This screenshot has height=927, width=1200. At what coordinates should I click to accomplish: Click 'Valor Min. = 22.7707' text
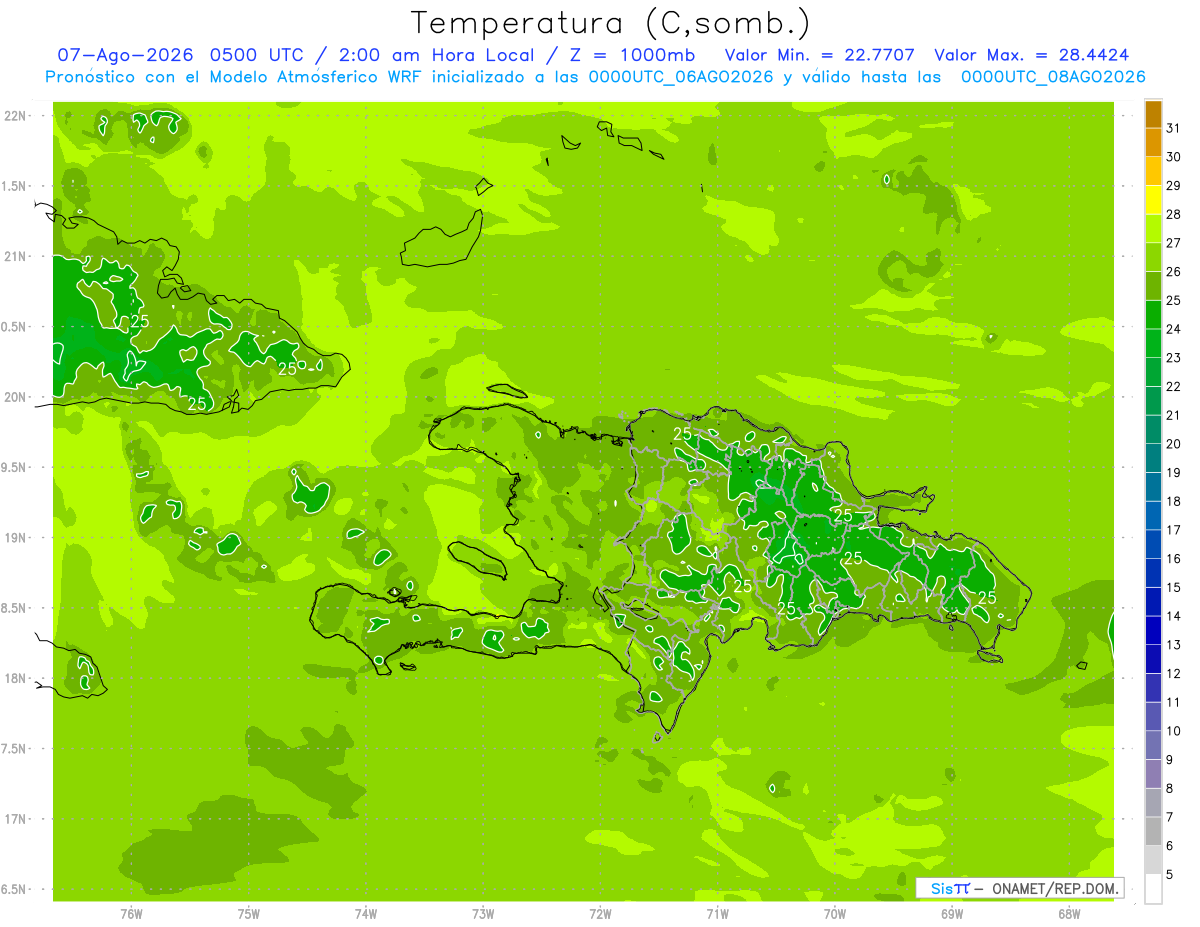(820, 55)
